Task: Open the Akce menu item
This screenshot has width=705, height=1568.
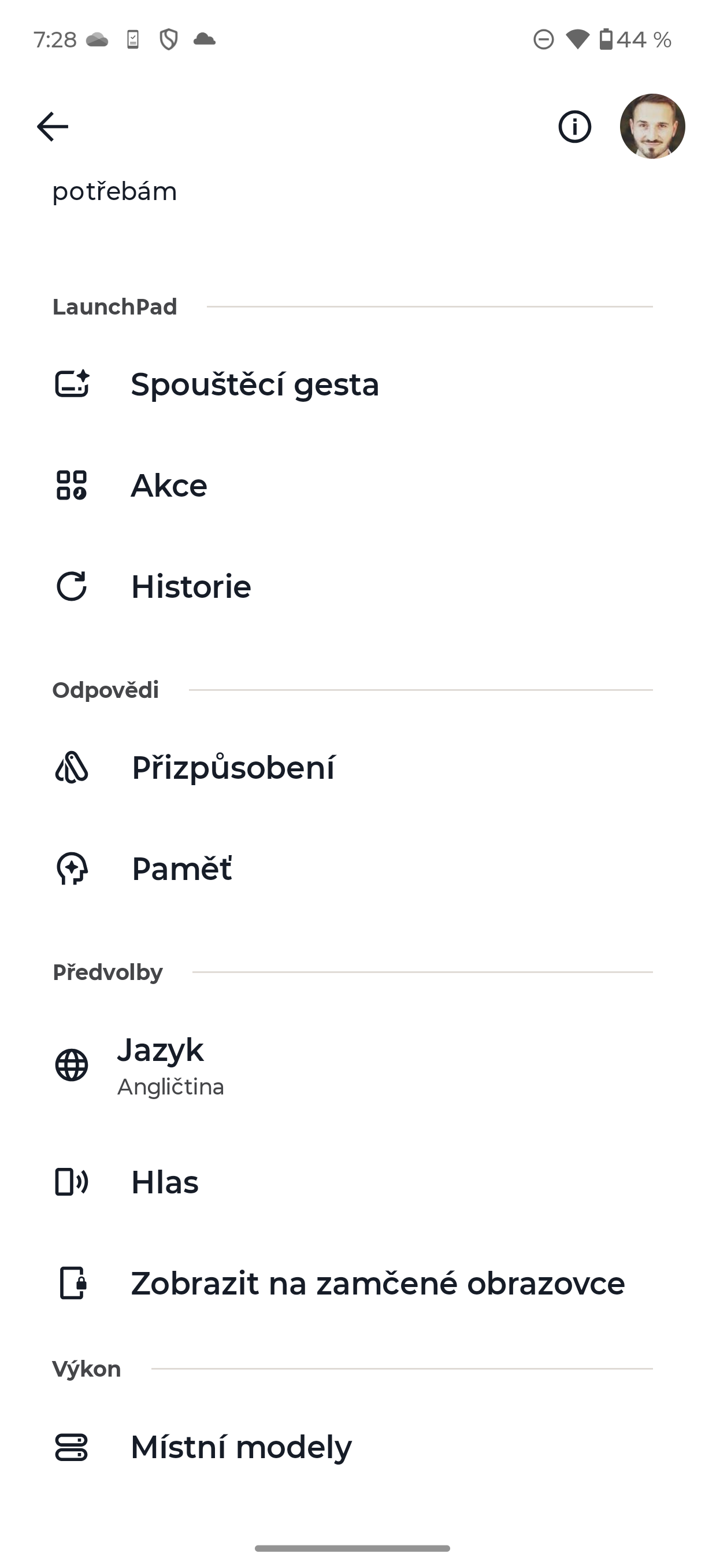Action: [x=169, y=486]
